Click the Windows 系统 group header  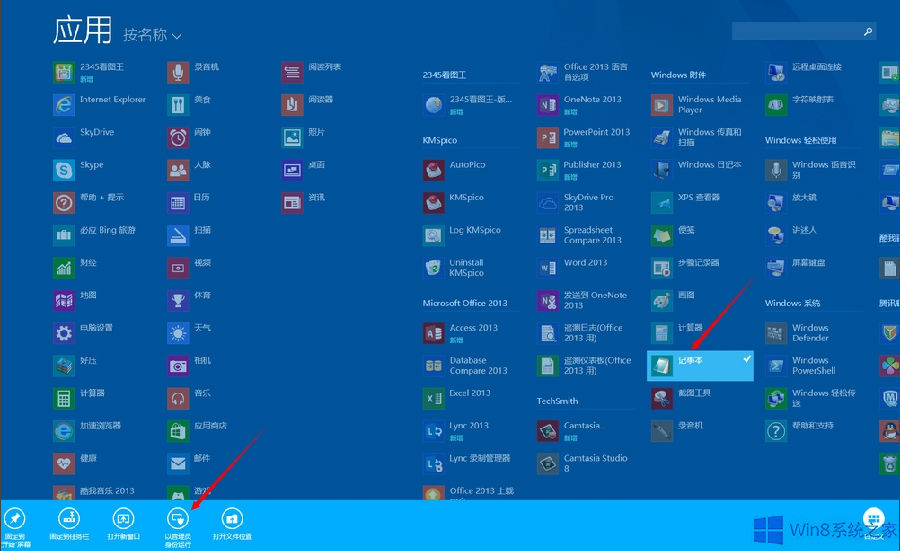pyautogui.click(x=792, y=303)
